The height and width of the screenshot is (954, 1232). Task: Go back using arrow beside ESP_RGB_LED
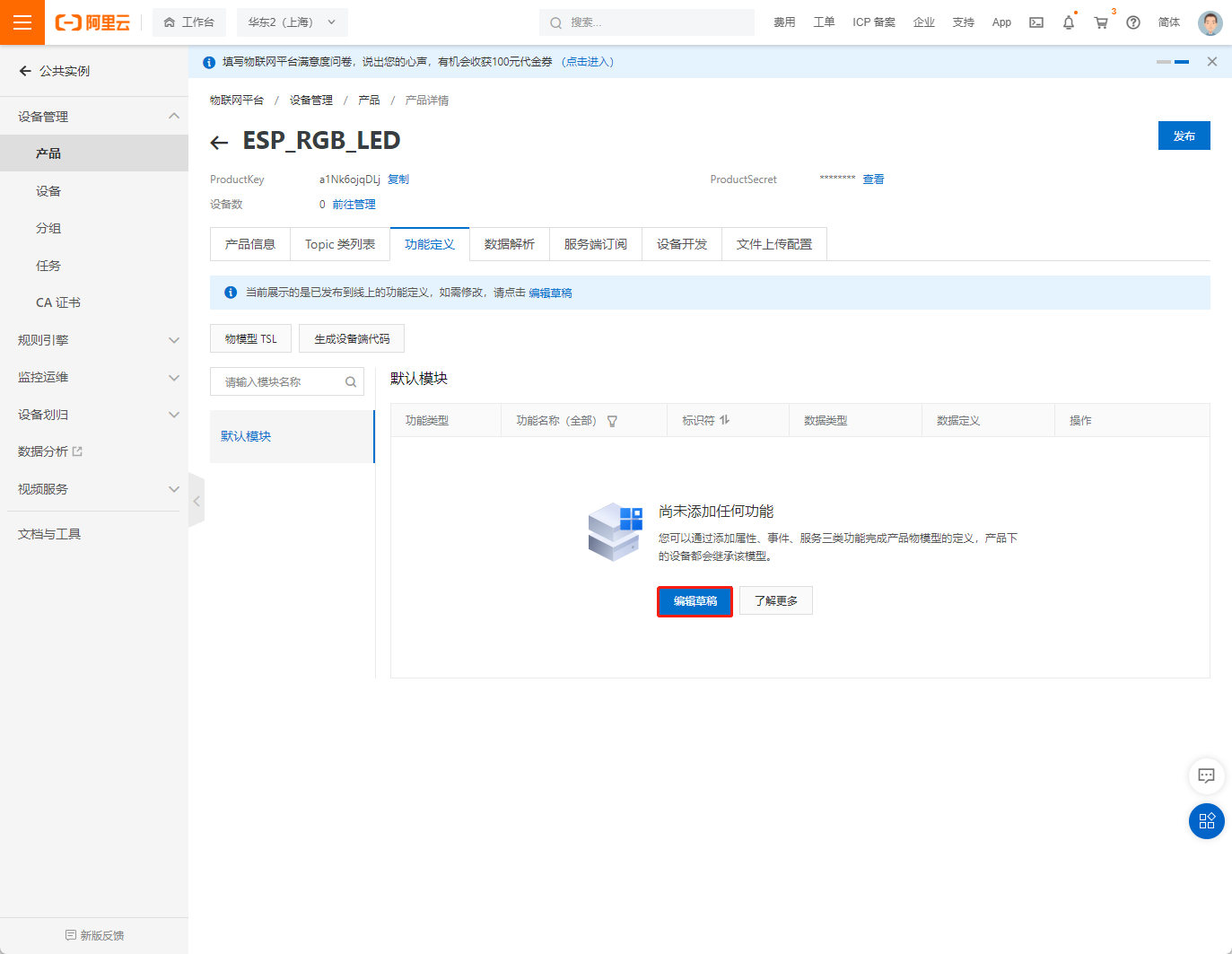pyautogui.click(x=219, y=142)
